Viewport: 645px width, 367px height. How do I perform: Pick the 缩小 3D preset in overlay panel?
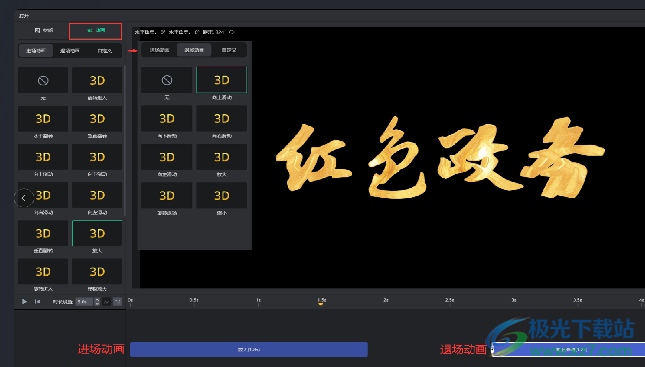point(222,195)
